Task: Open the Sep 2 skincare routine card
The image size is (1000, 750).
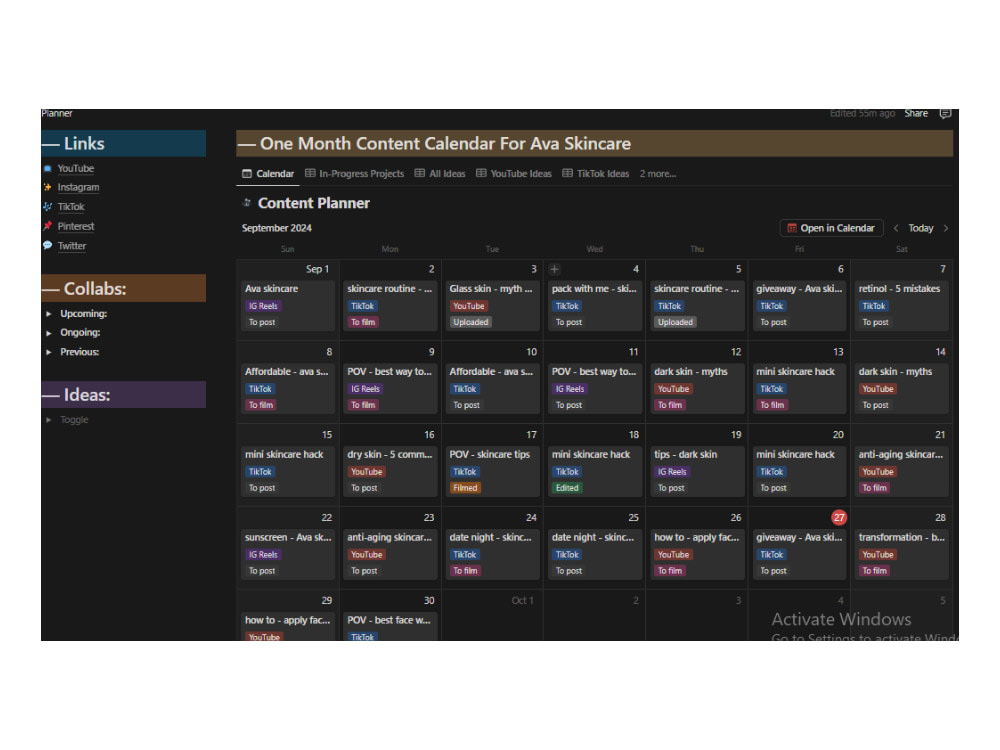Action: point(390,305)
